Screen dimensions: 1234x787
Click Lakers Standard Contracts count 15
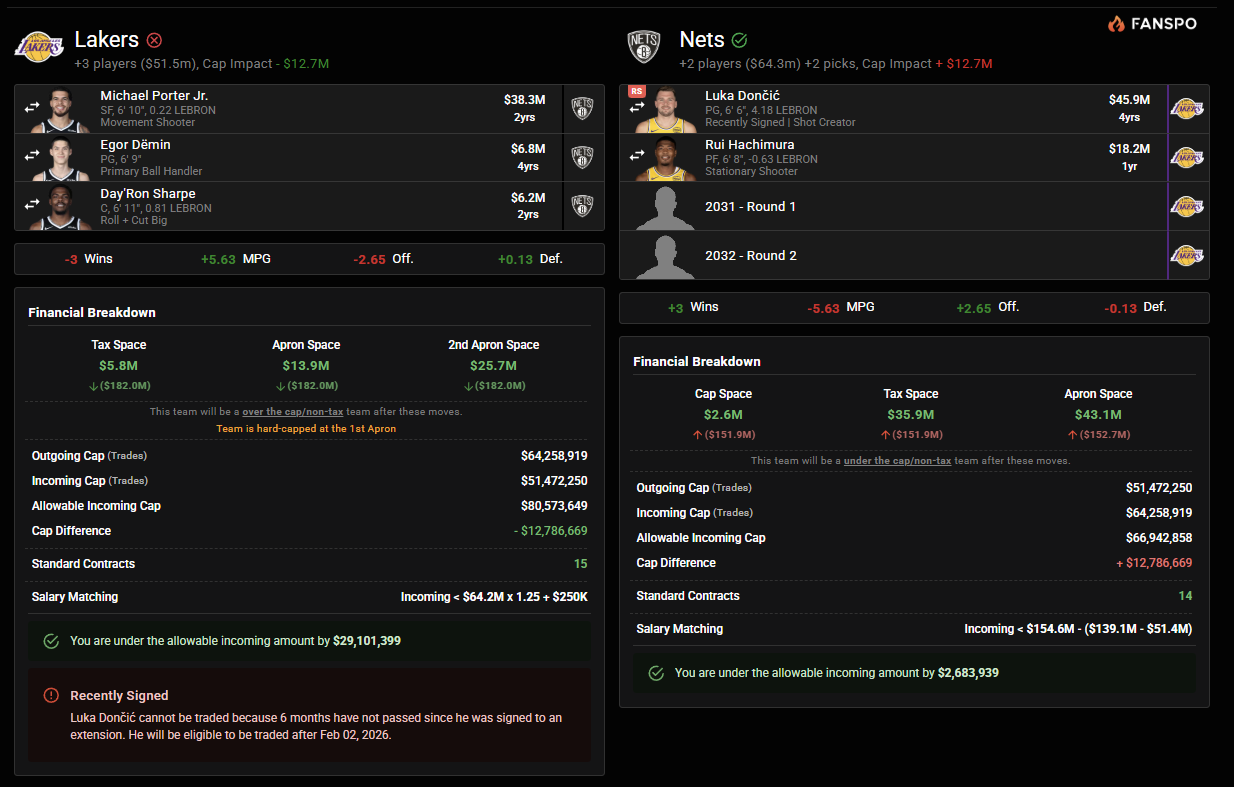coord(580,564)
